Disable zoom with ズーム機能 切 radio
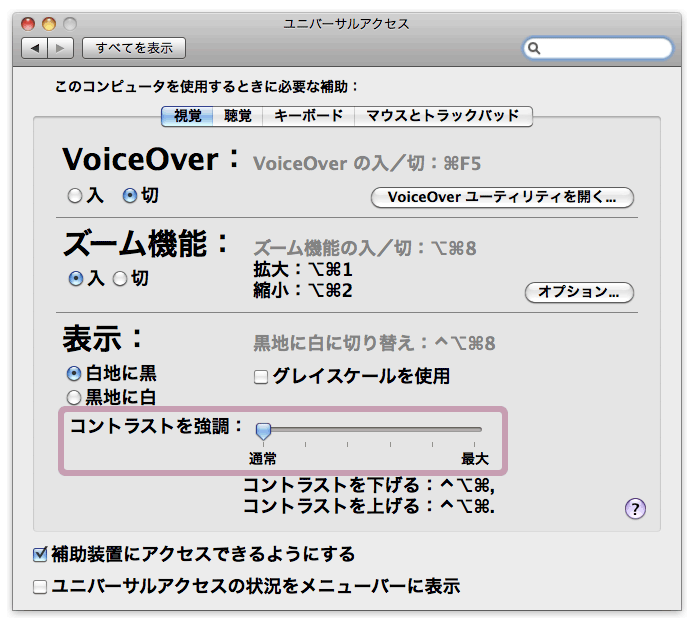Viewport: 694px width, 623px height. (x=120, y=279)
